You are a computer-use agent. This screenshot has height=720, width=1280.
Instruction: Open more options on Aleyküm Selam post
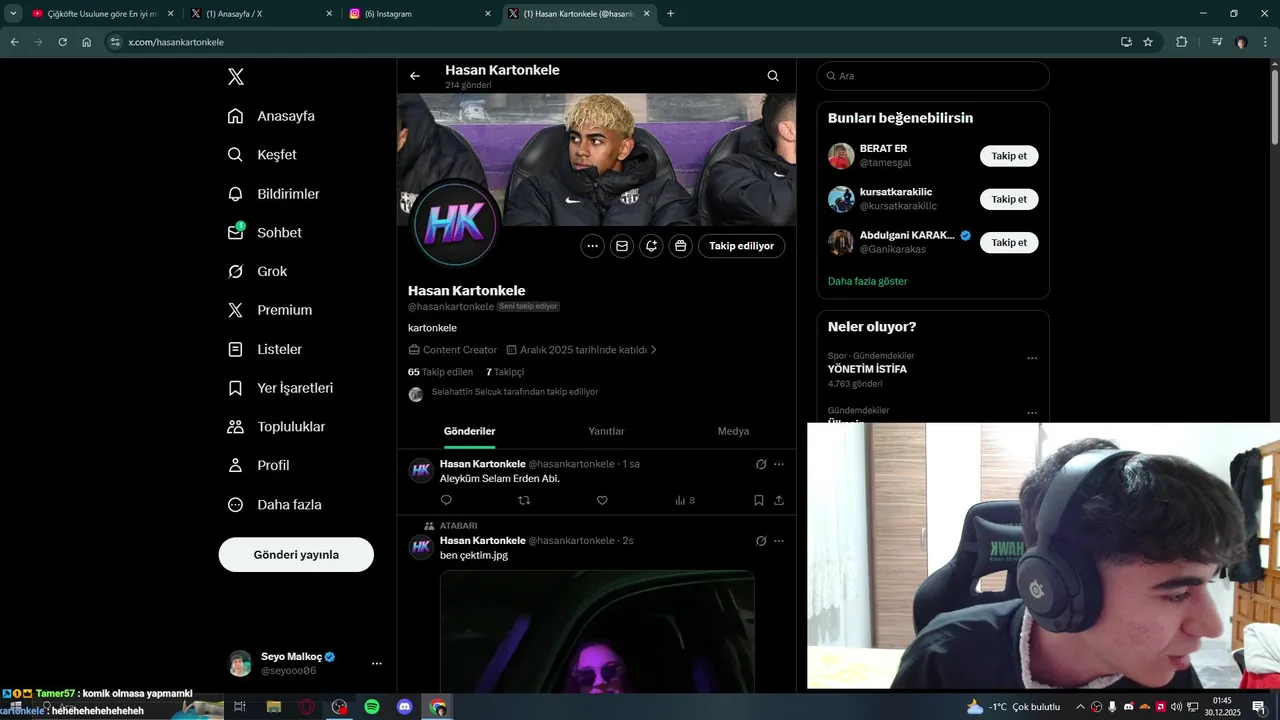(x=779, y=464)
